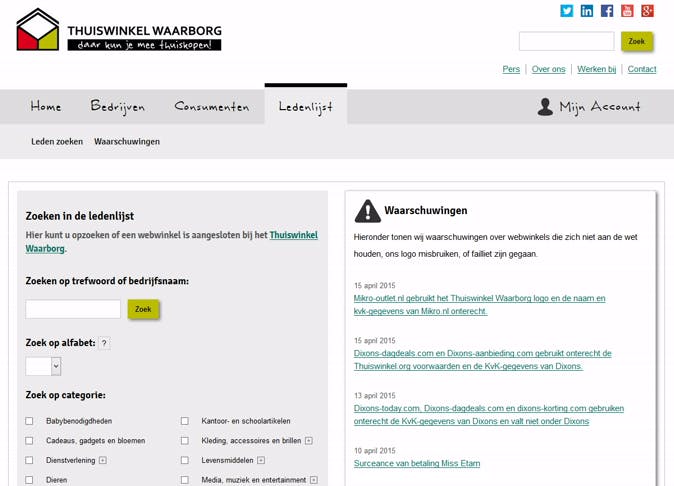Select the Waarschuwingen submenu item

(127, 141)
